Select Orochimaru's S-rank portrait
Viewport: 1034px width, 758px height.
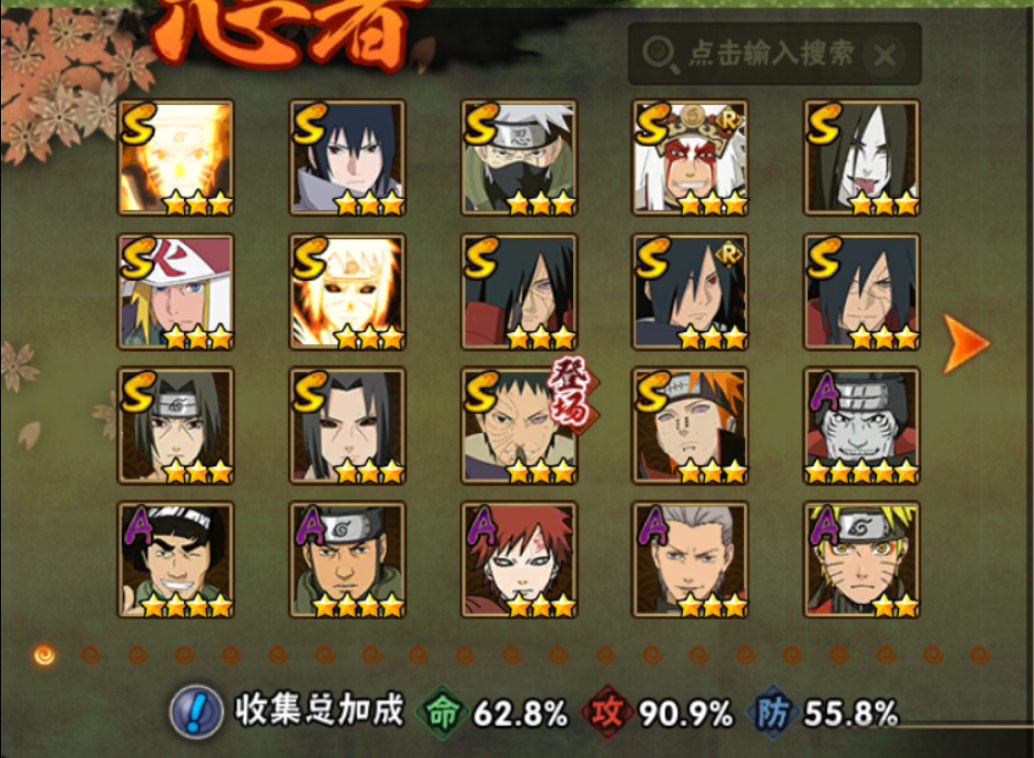(x=861, y=158)
